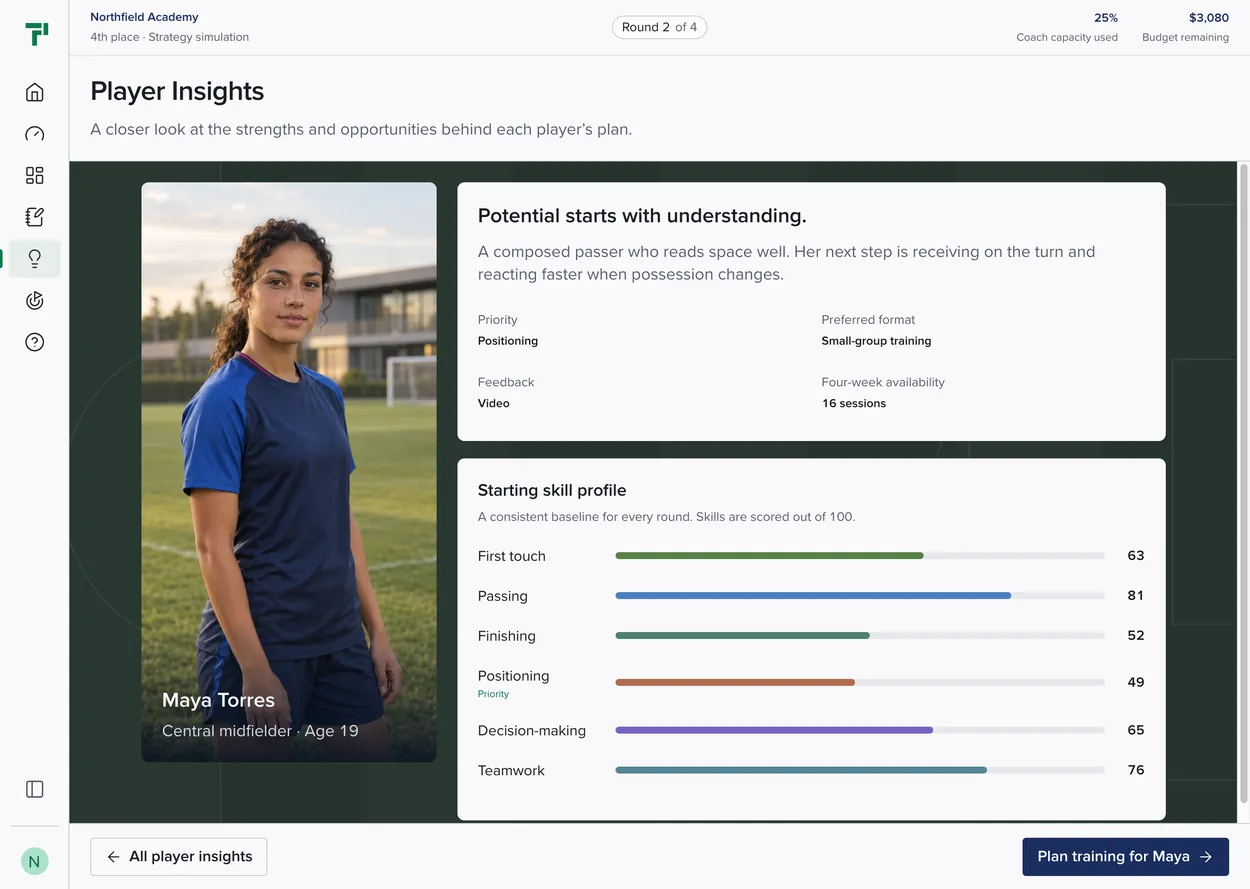The height and width of the screenshot is (889, 1250).
Task: Click the Positioning skill bar
Action: click(860, 682)
